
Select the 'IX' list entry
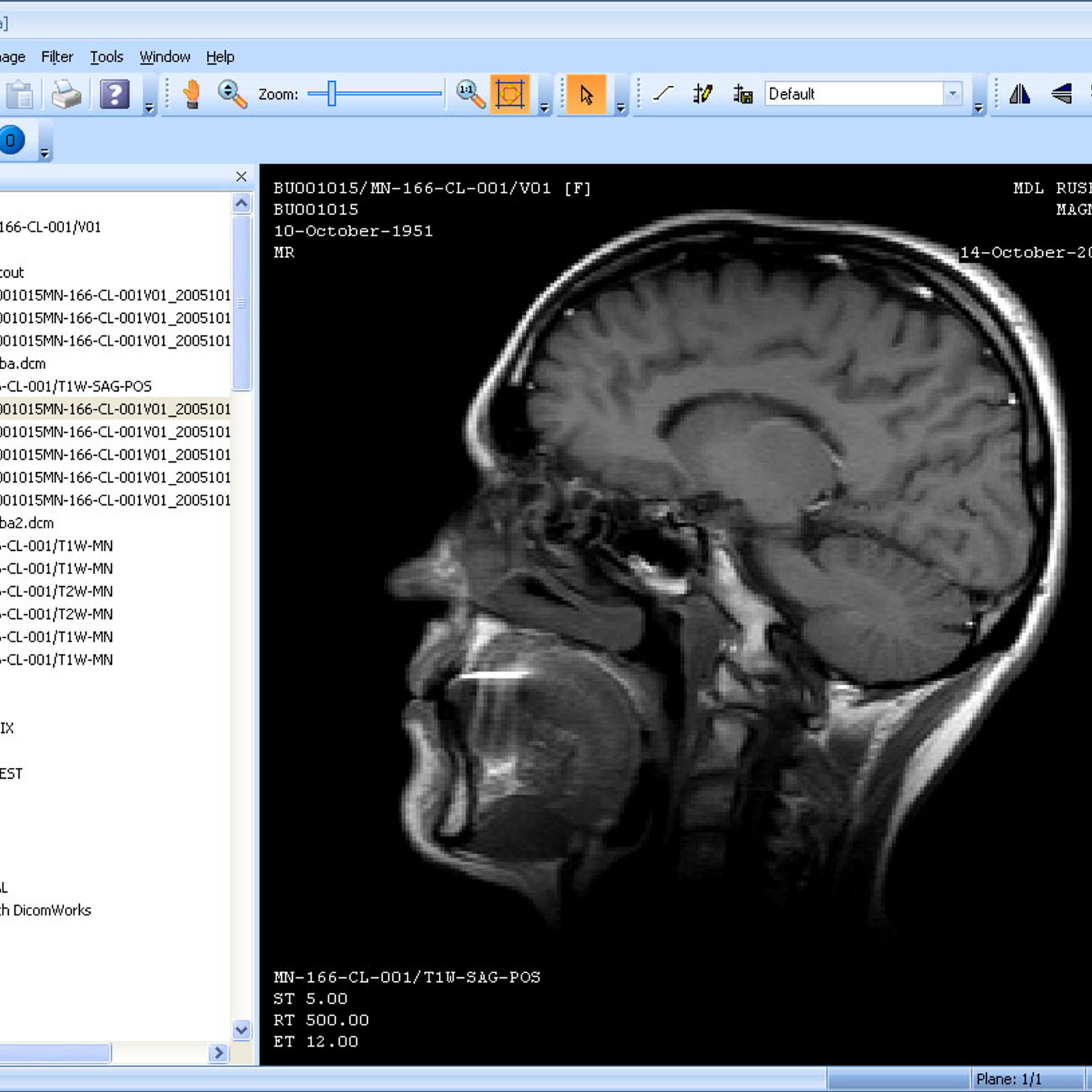click(7, 728)
